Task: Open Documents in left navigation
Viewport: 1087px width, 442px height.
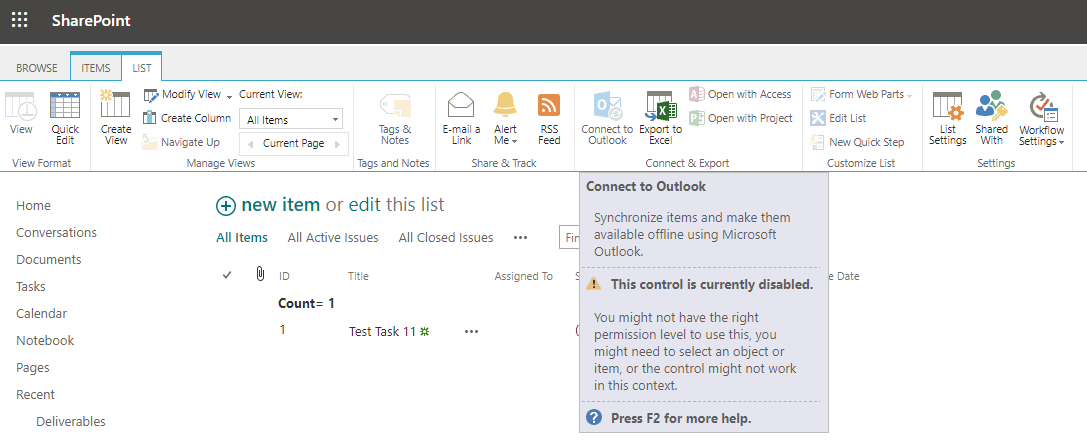Action: coord(49,260)
